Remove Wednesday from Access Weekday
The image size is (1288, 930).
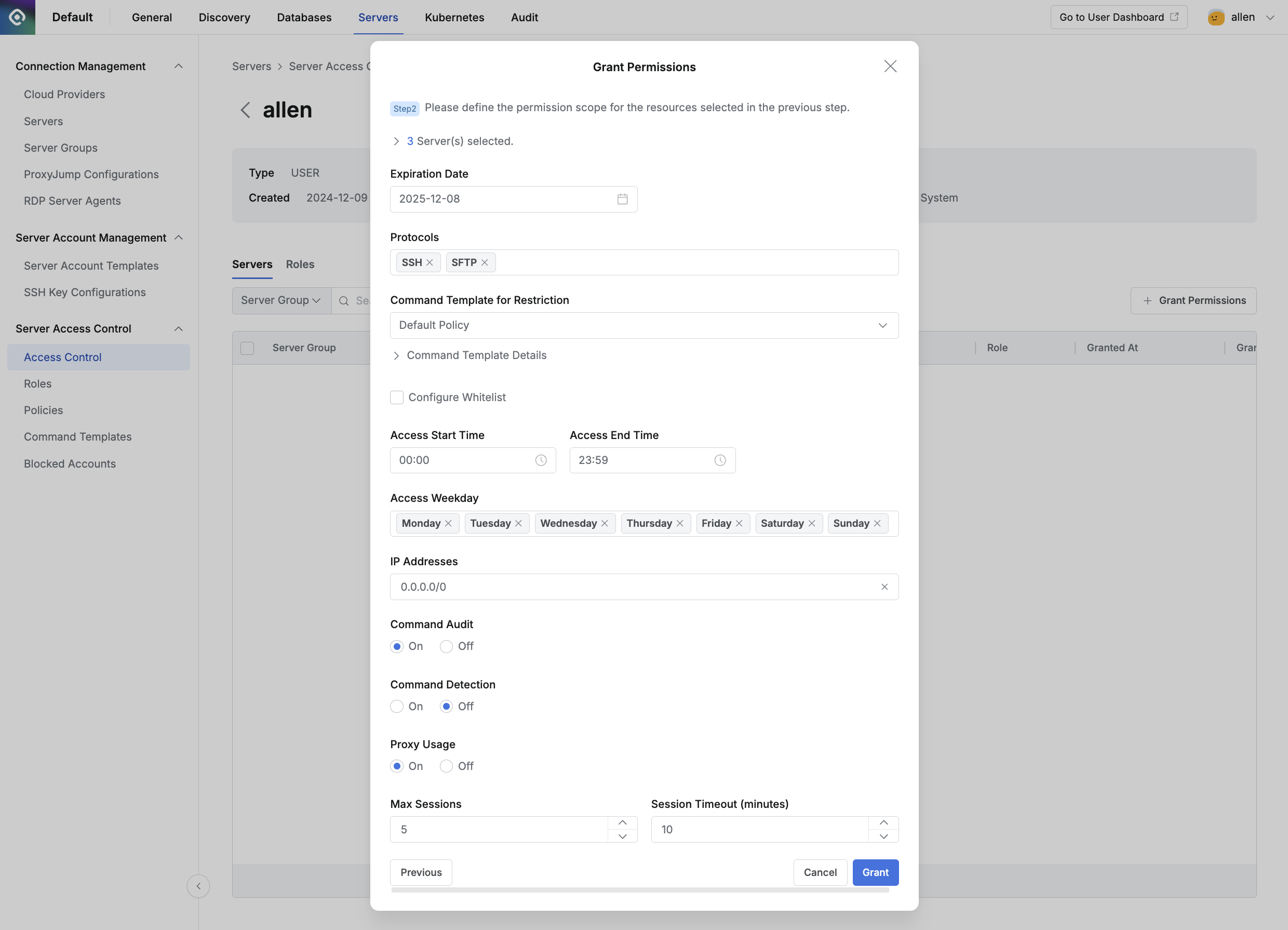click(604, 523)
